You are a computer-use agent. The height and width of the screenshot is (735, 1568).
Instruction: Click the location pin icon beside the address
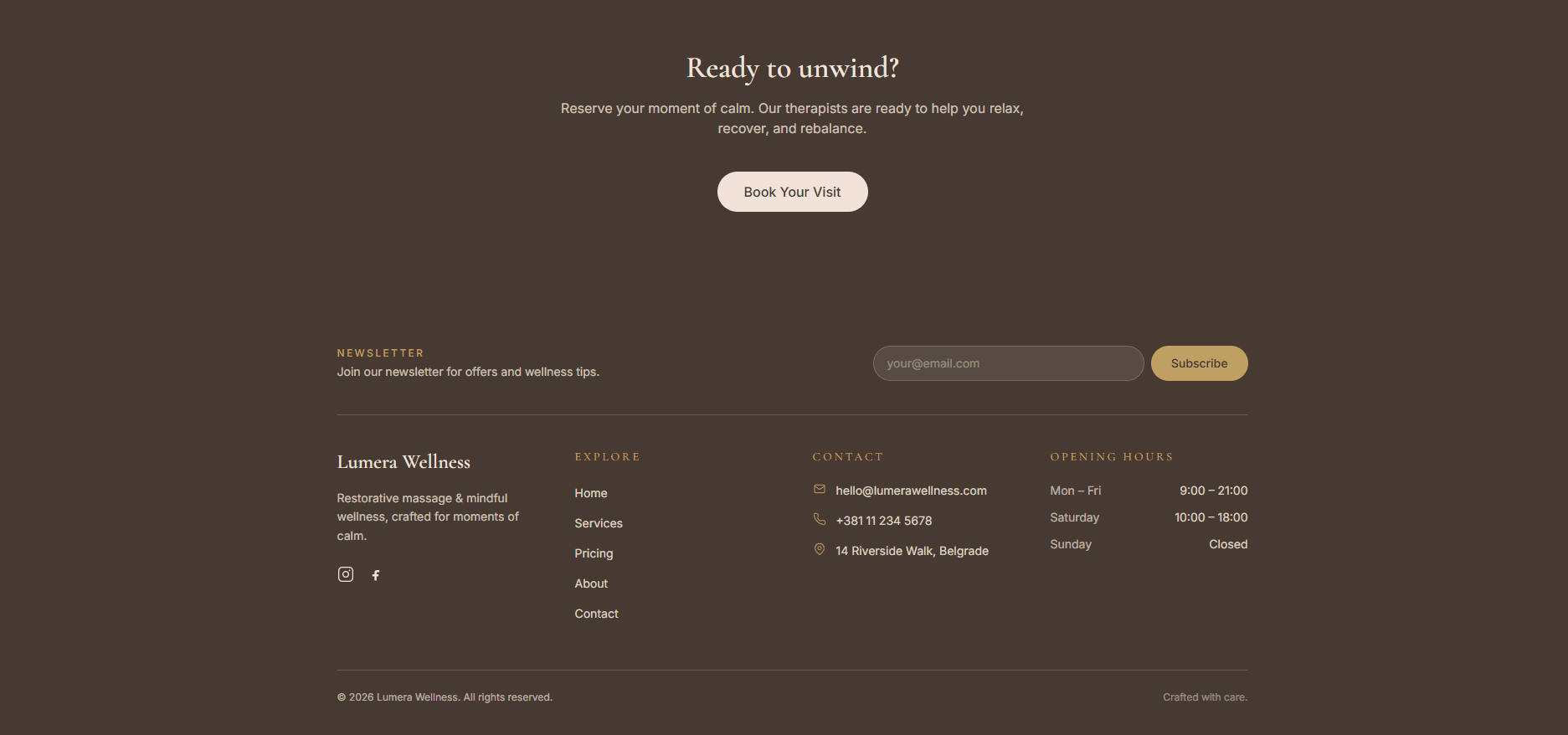tap(820, 550)
